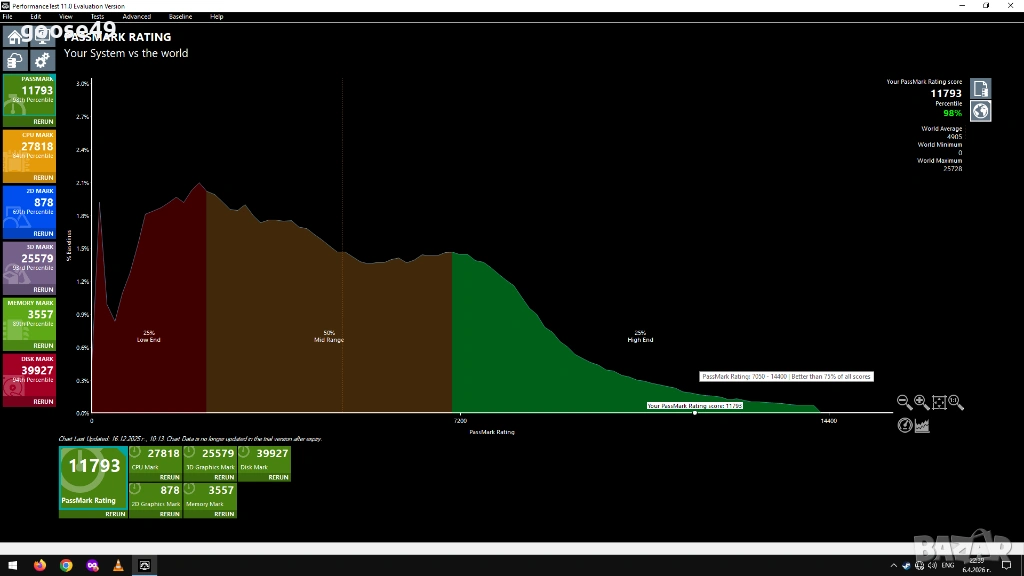This screenshot has width=1024, height=576.
Task: Open the Advanced menu
Action: pos(136,17)
